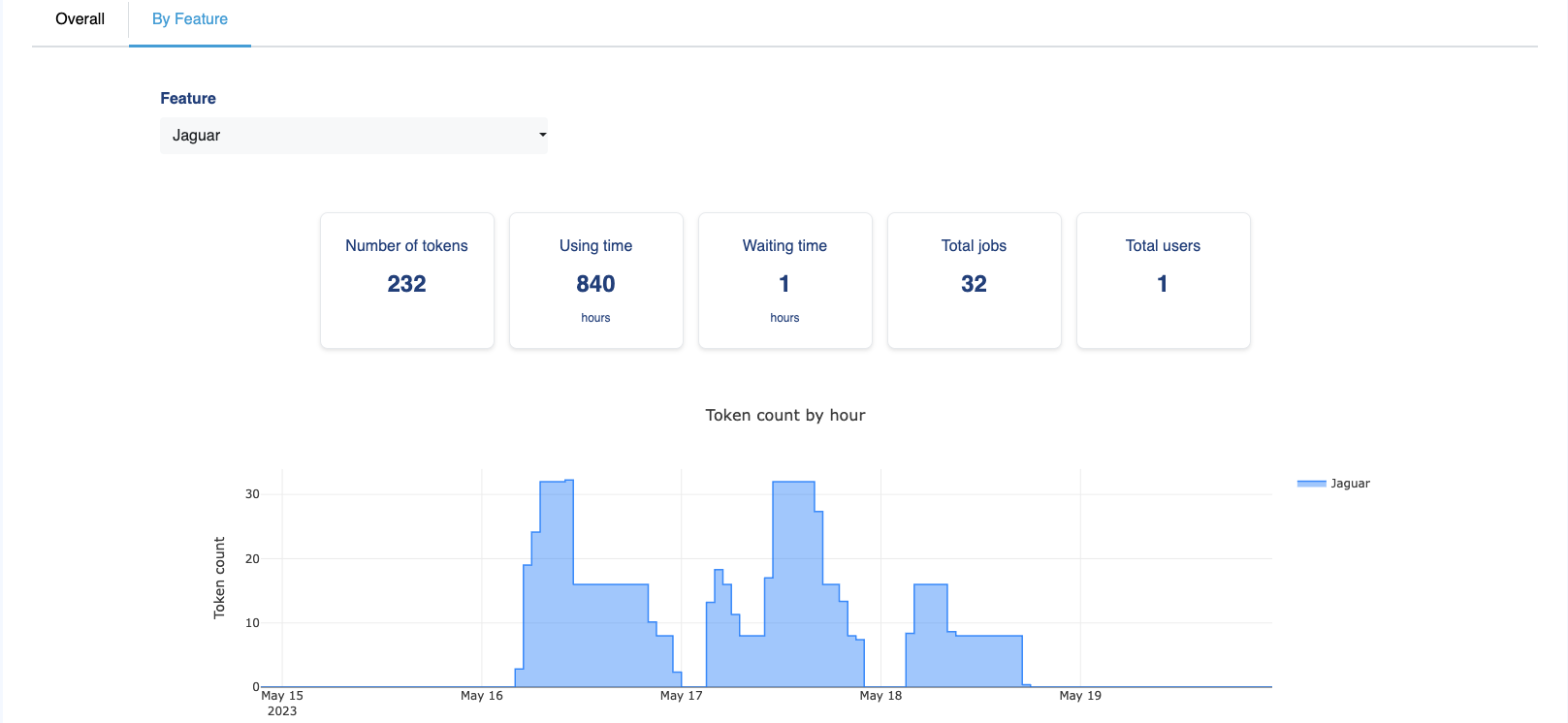The height and width of the screenshot is (723, 1568).
Task: Open the Jaguar feature dropdown
Action: (x=354, y=136)
